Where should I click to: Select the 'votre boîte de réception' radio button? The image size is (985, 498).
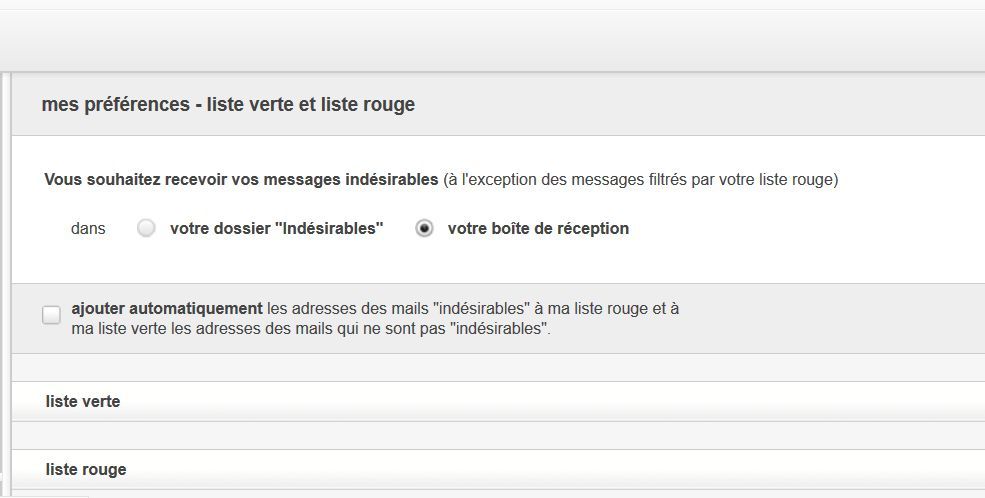click(425, 228)
